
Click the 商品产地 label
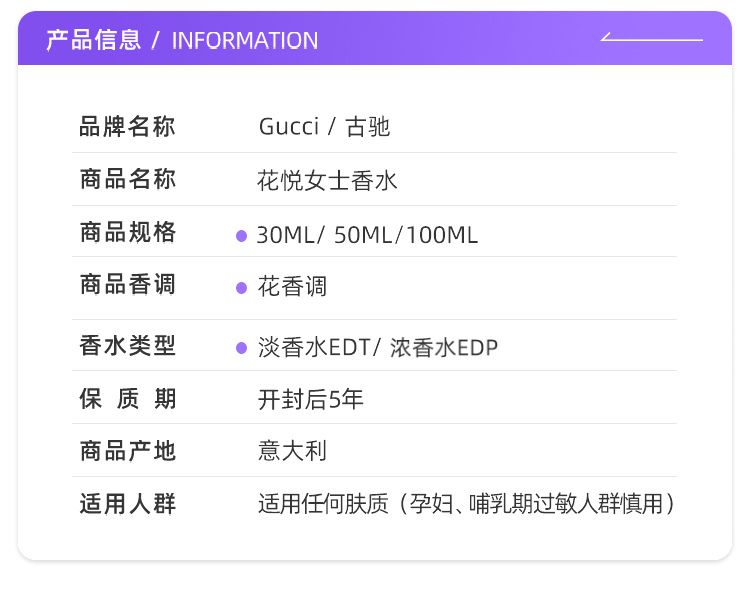pos(127,451)
